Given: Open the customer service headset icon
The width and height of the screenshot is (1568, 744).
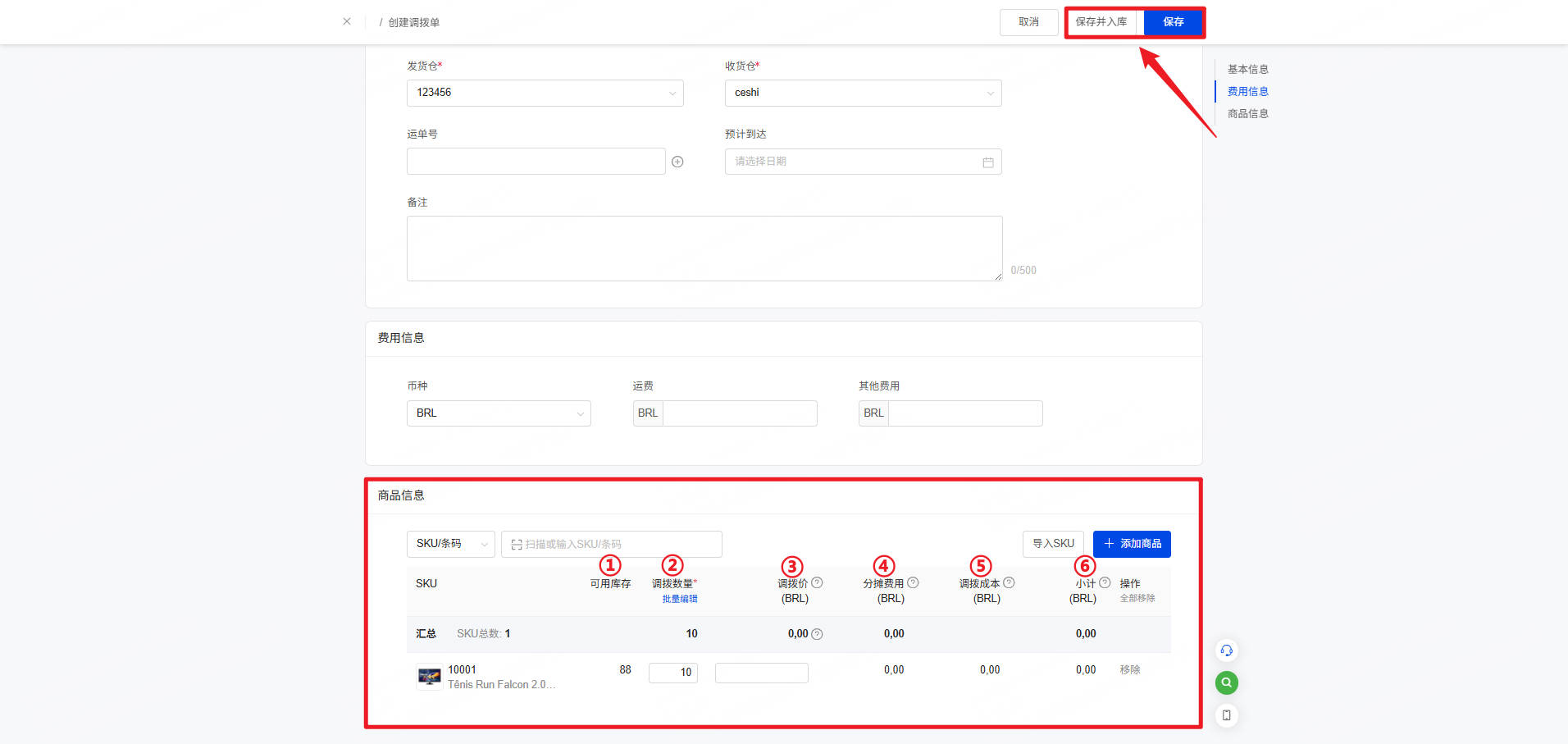Looking at the screenshot, I should [1226, 650].
